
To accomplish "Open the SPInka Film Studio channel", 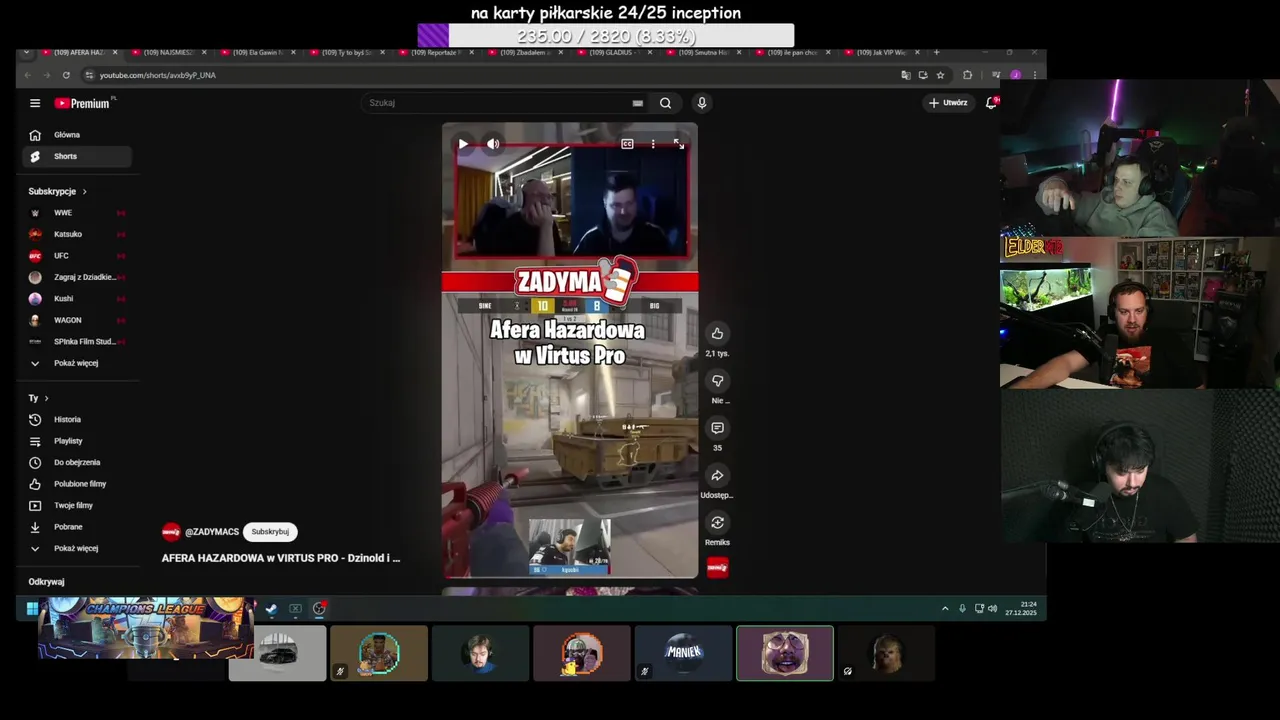I will [77, 342].
